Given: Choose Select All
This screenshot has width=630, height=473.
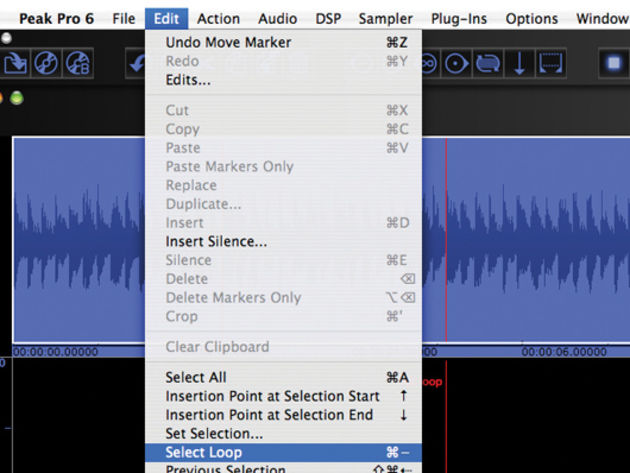Looking at the screenshot, I should pyautogui.click(x=283, y=377).
